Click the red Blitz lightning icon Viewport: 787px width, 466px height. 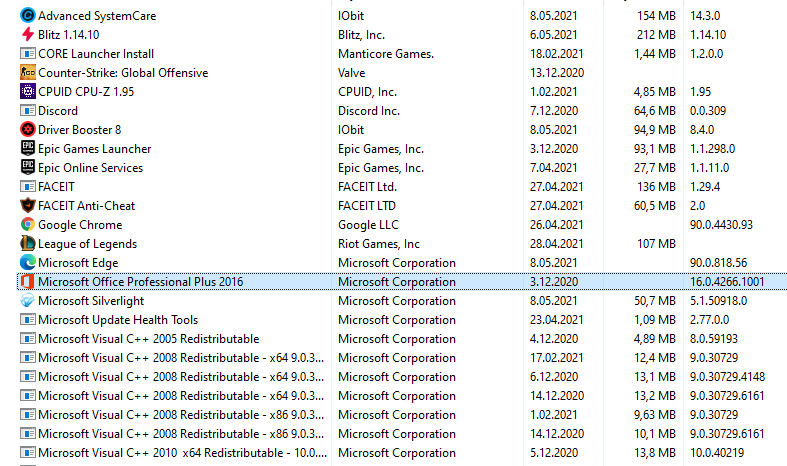point(28,35)
